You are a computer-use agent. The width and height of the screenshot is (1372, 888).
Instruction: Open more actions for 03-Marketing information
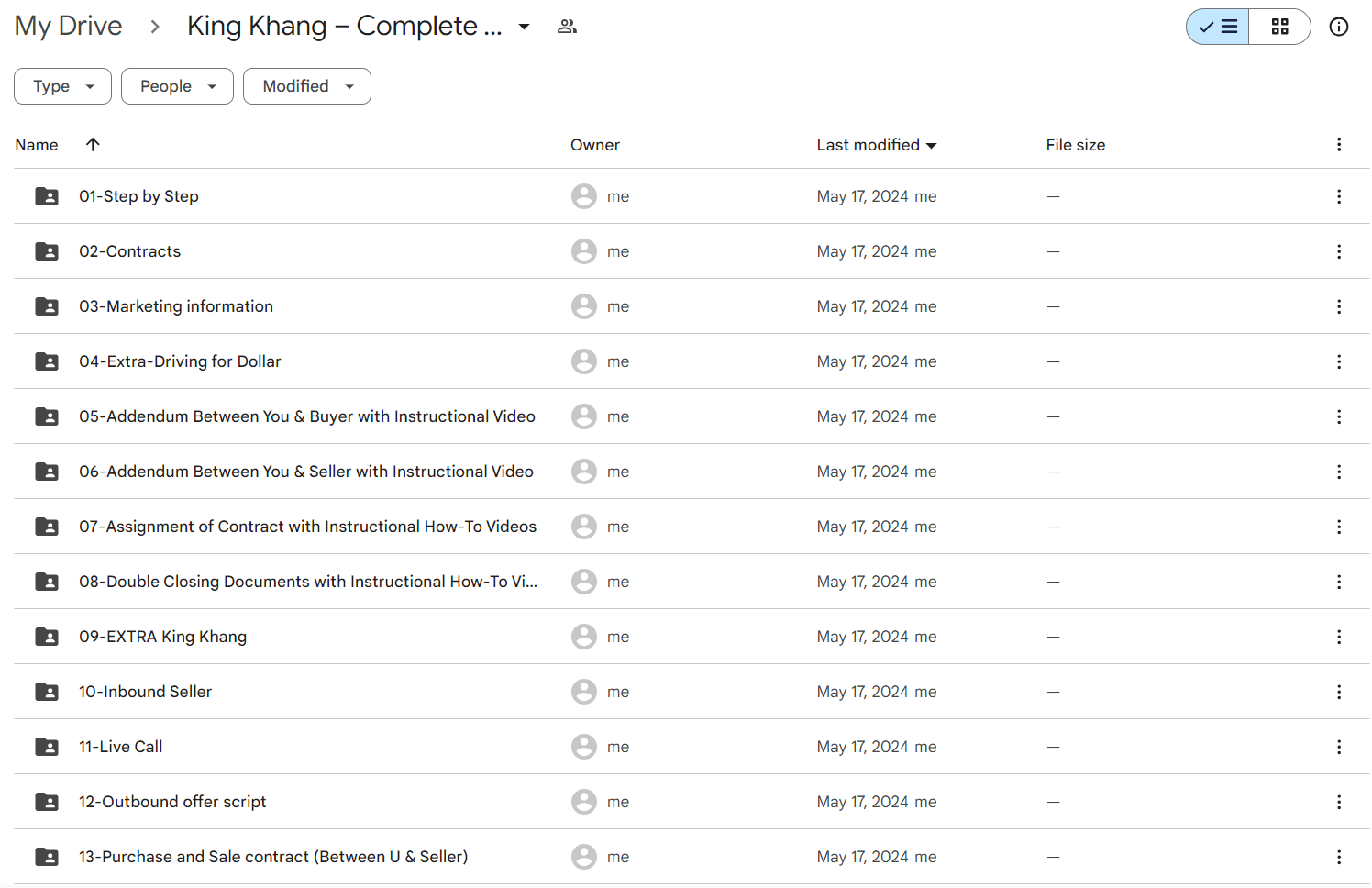(x=1339, y=306)
